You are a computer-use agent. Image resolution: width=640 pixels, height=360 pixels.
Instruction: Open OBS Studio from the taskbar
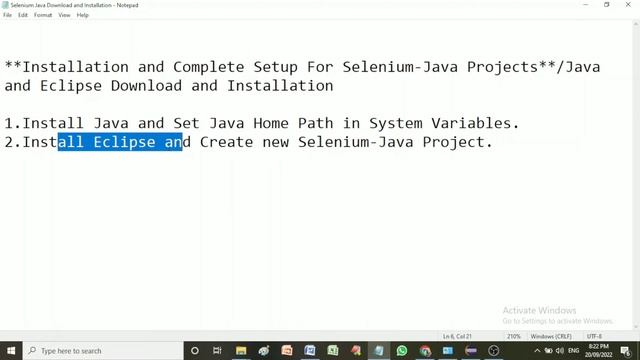coord(494,351)
